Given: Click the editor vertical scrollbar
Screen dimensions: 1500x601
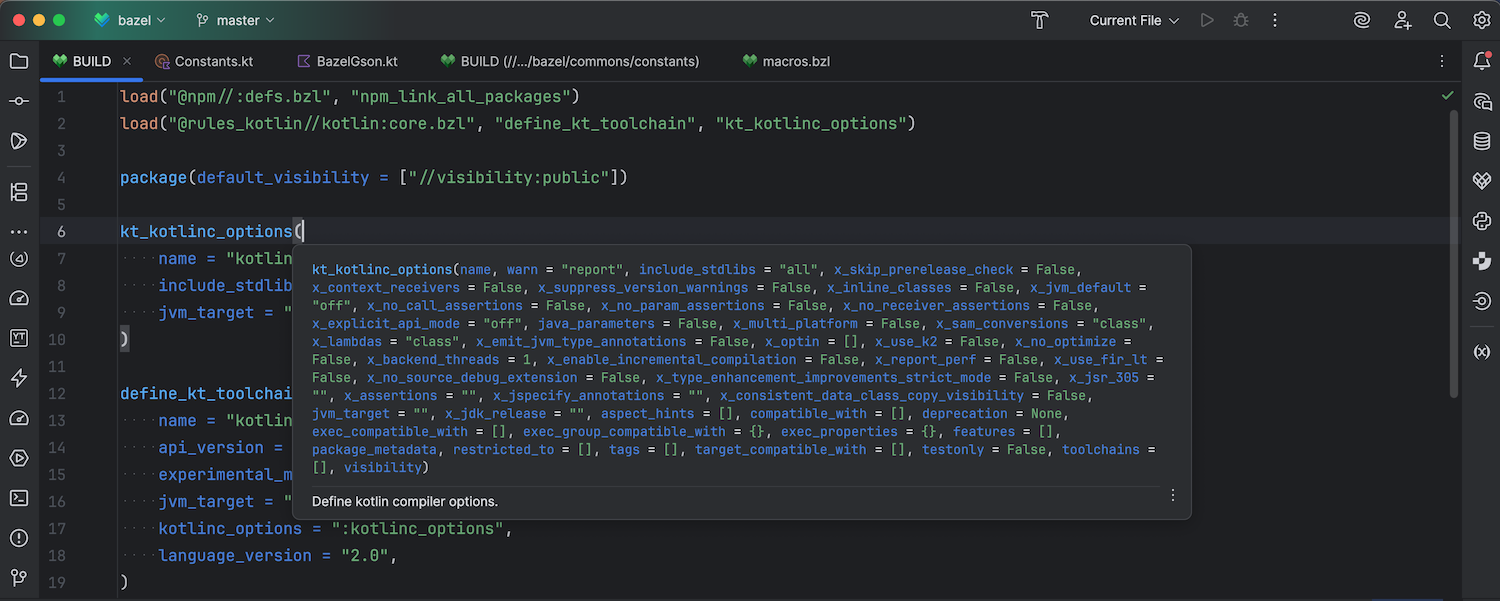Looking at the screenshot, I should [1454, 253].
